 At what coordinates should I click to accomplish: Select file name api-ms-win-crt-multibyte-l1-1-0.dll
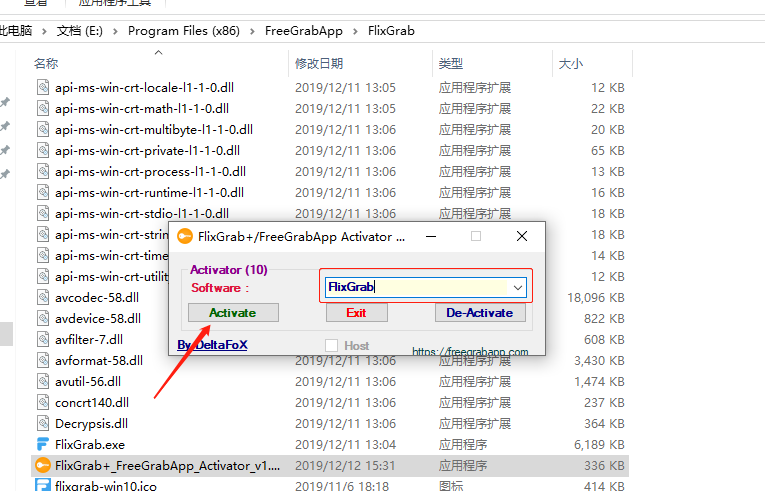click(154, 129)
